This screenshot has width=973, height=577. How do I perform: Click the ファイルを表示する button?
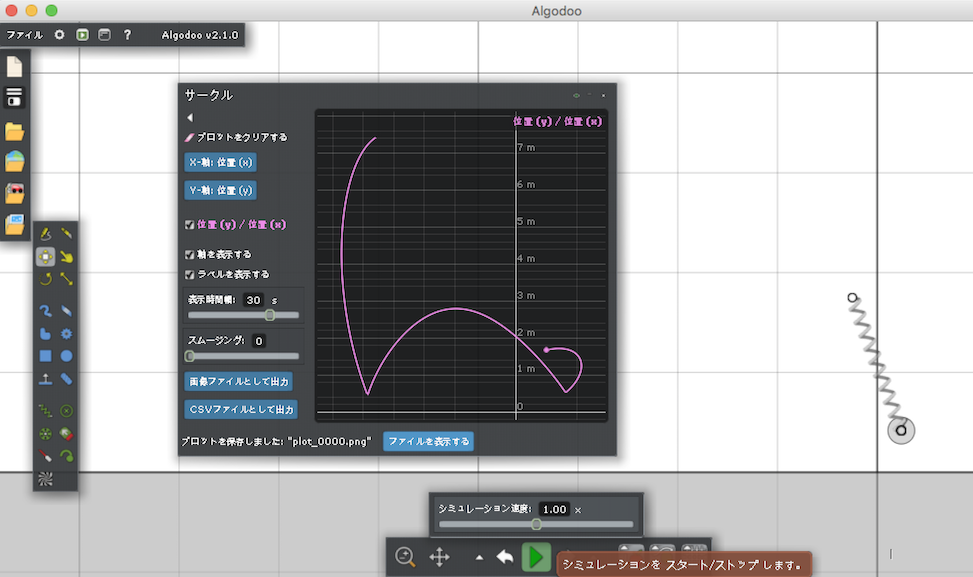[x=428, y=441]
